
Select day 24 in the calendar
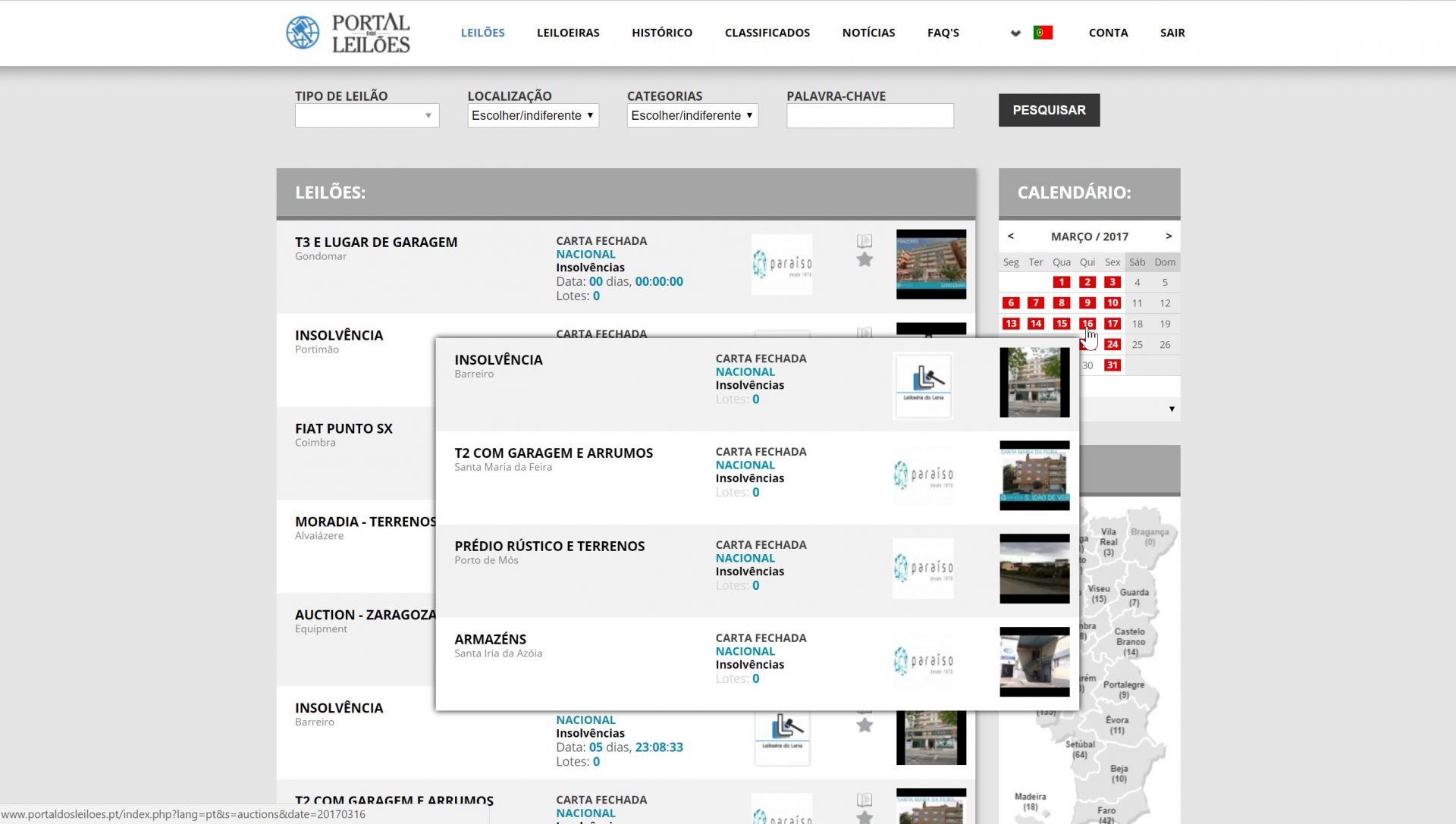pos(1112,344)
